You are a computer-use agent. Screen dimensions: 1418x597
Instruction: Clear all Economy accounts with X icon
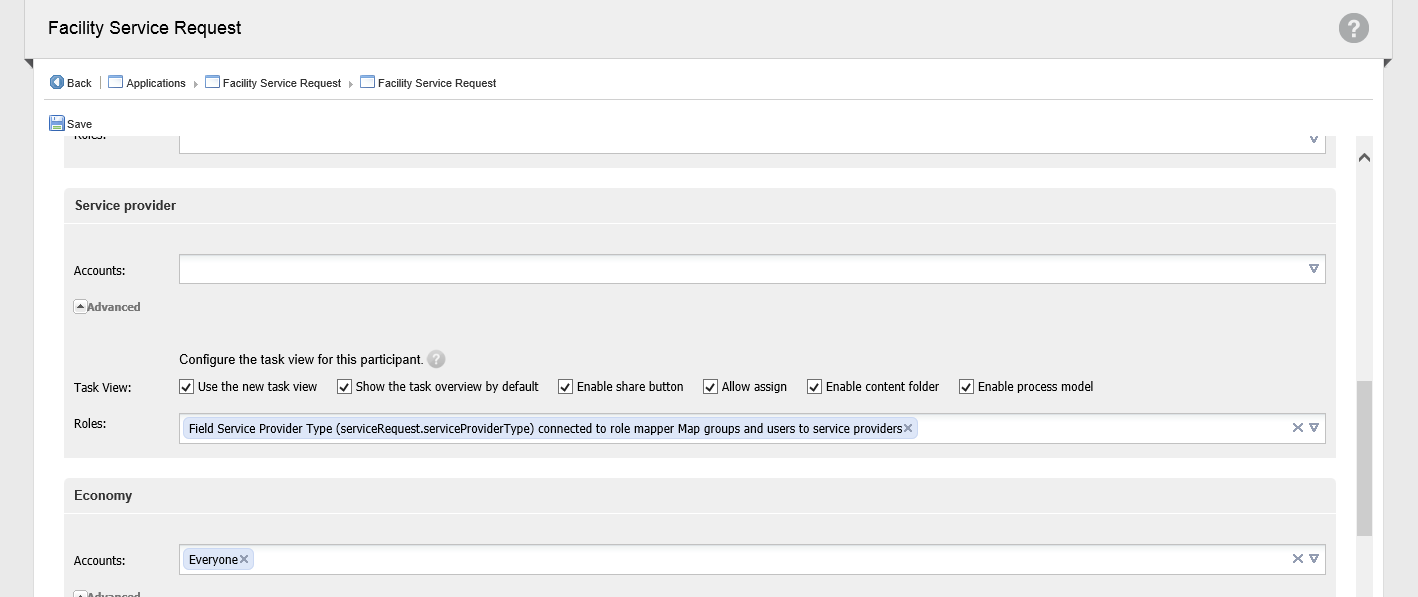pyautogui.click(x=1297, y=560)
